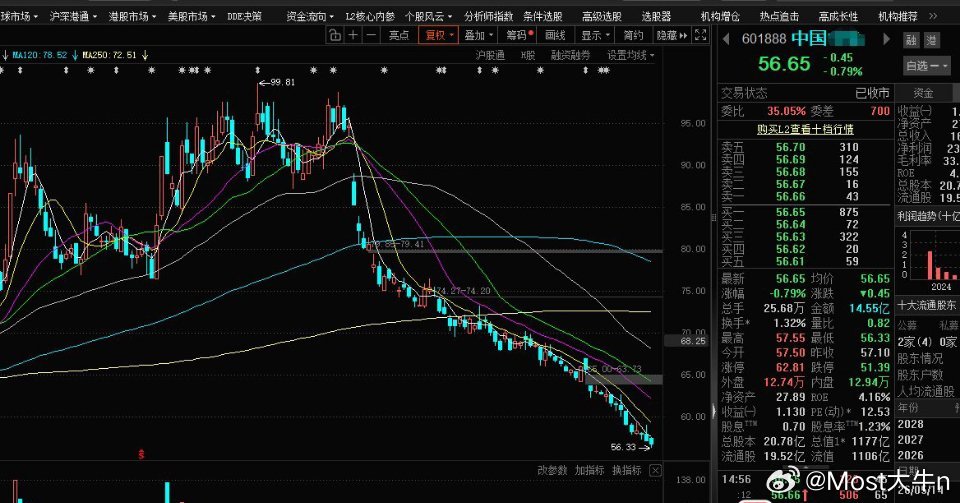This screenshot has width=960, height=503.
Task: Switch to 简约 simple mode
Action: click(633, 35)
